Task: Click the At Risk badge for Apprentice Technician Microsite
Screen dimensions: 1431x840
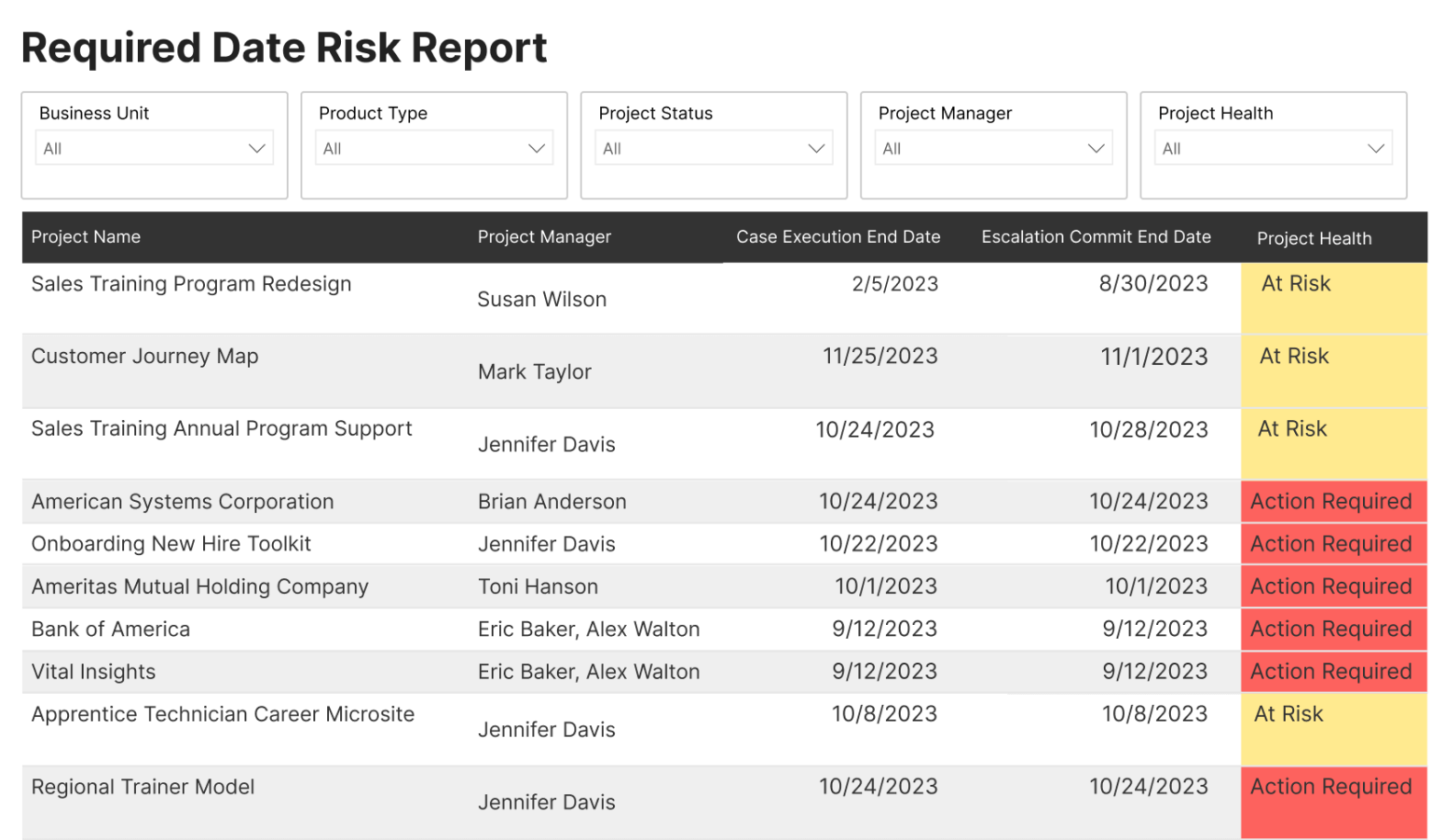Action: [x=1288, y=714]
